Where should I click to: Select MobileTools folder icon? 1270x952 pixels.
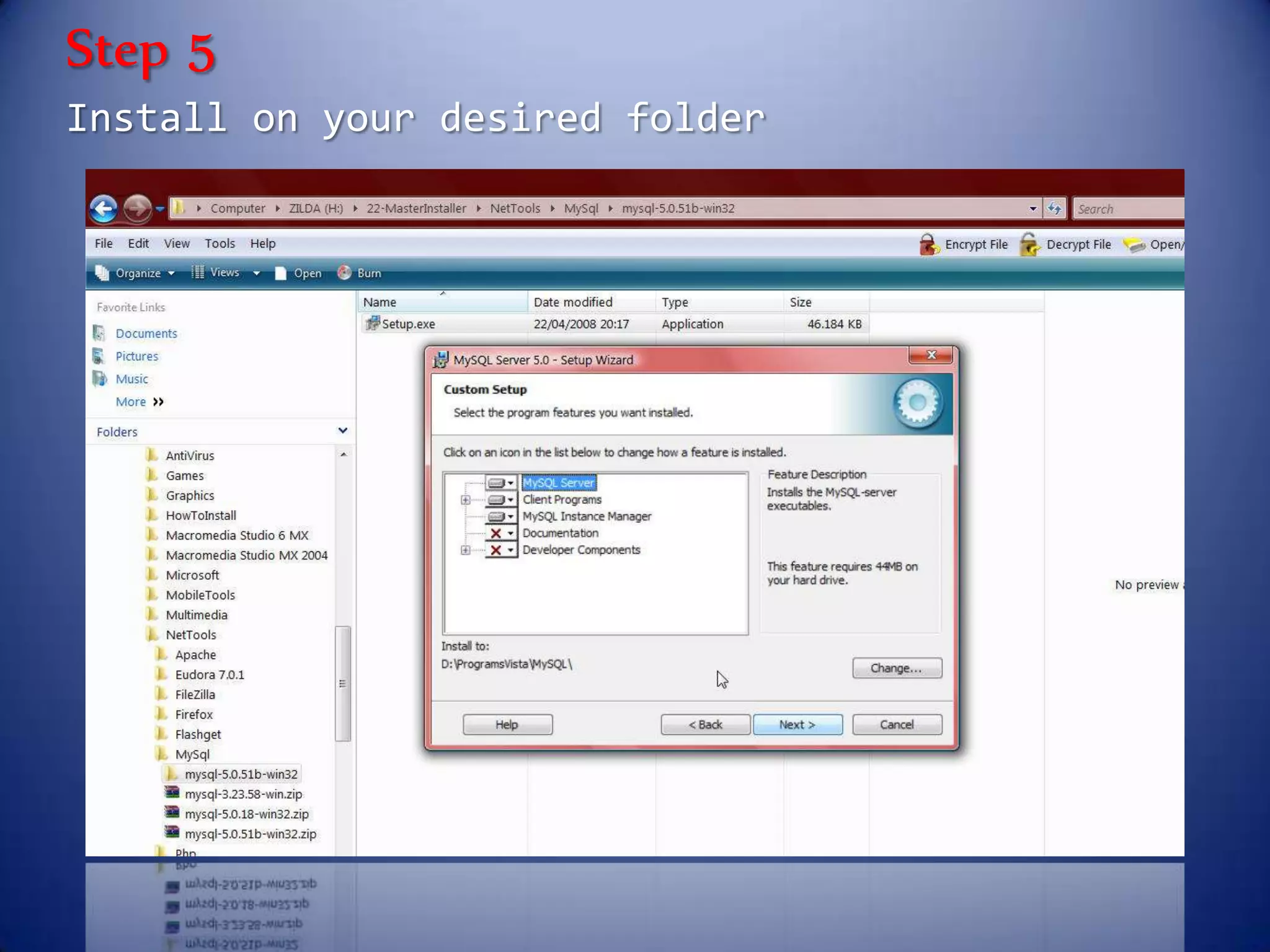click(x=152, y=594)
